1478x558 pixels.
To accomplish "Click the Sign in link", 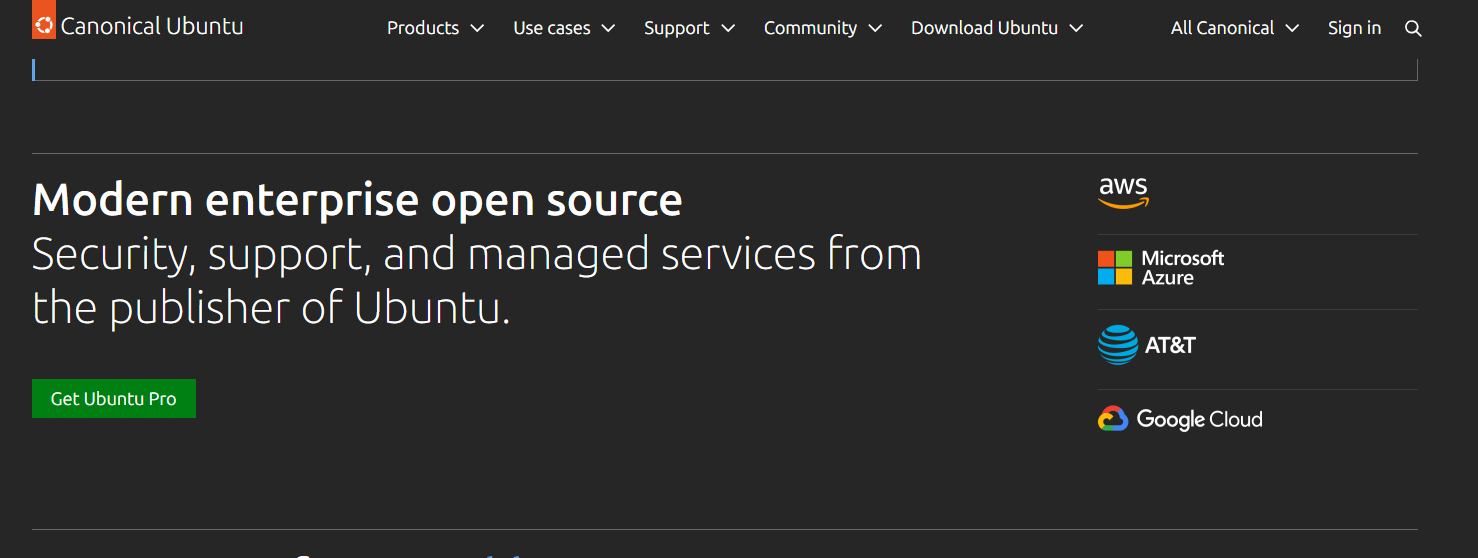I will [x=1354, y=28].
